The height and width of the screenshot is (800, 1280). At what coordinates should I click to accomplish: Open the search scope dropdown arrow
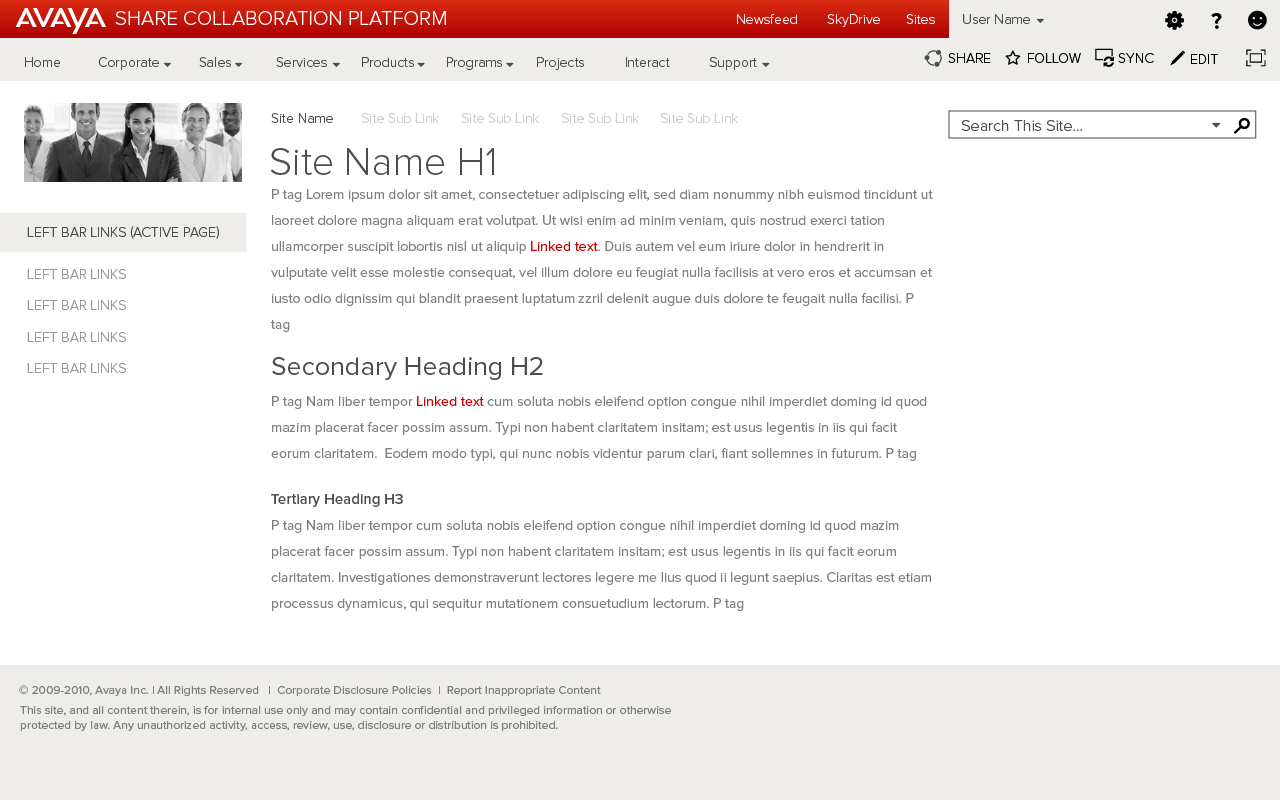(1217, 123)
